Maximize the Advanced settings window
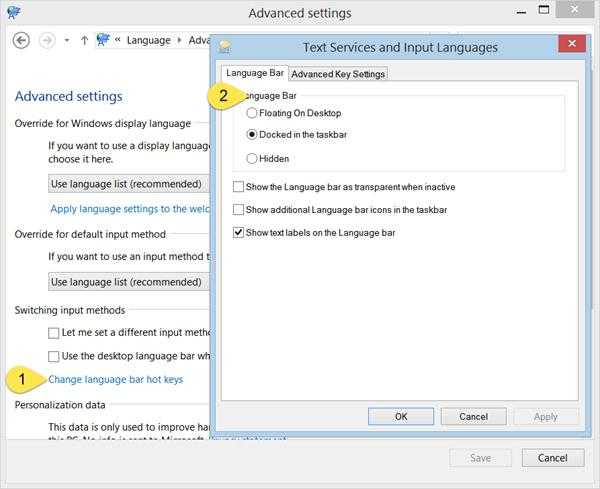Image resolution: width=600 pixels, height=489 pixels. click(x=543, y=10)
